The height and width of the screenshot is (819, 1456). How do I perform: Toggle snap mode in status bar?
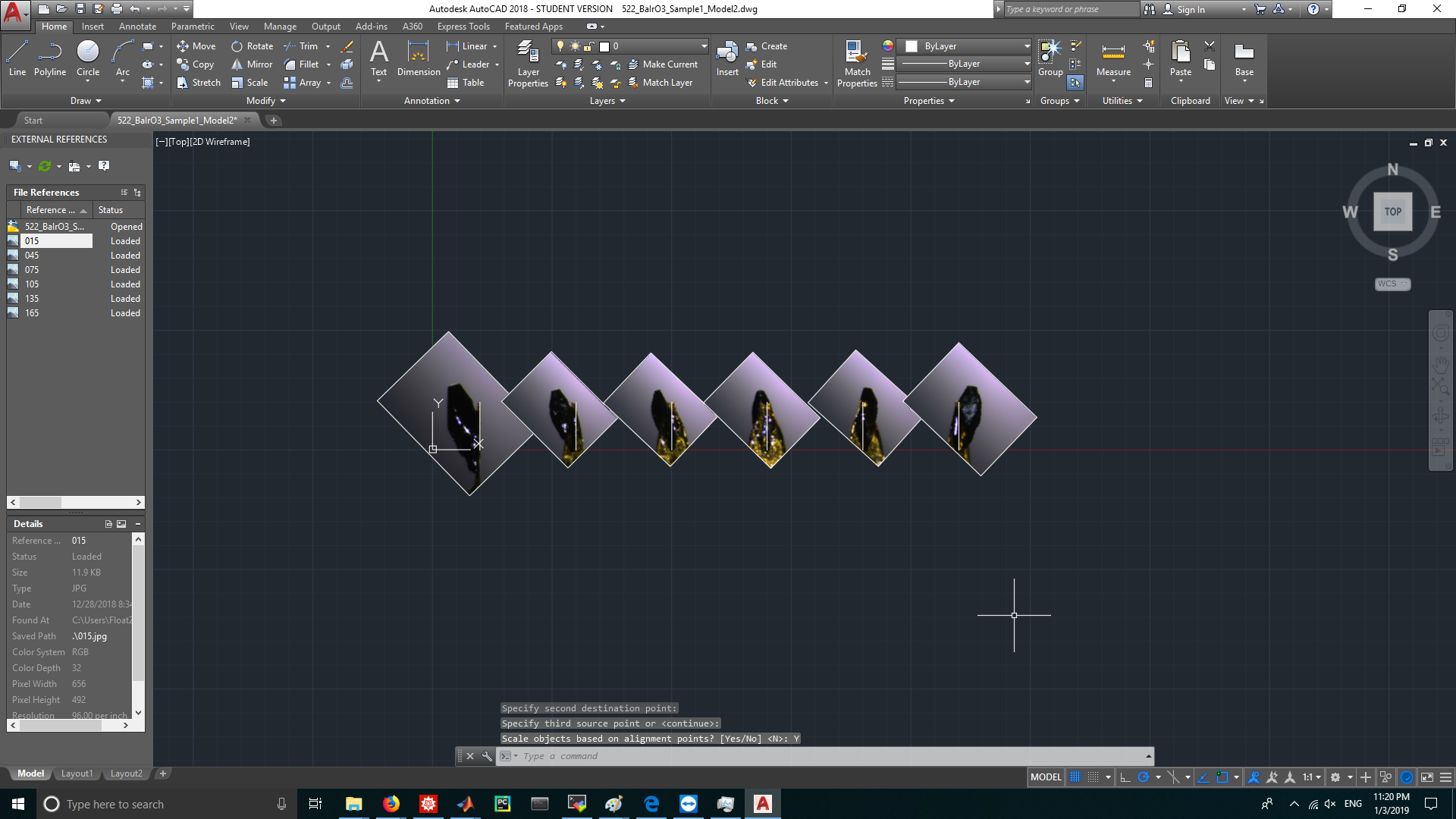[1093, 777]
